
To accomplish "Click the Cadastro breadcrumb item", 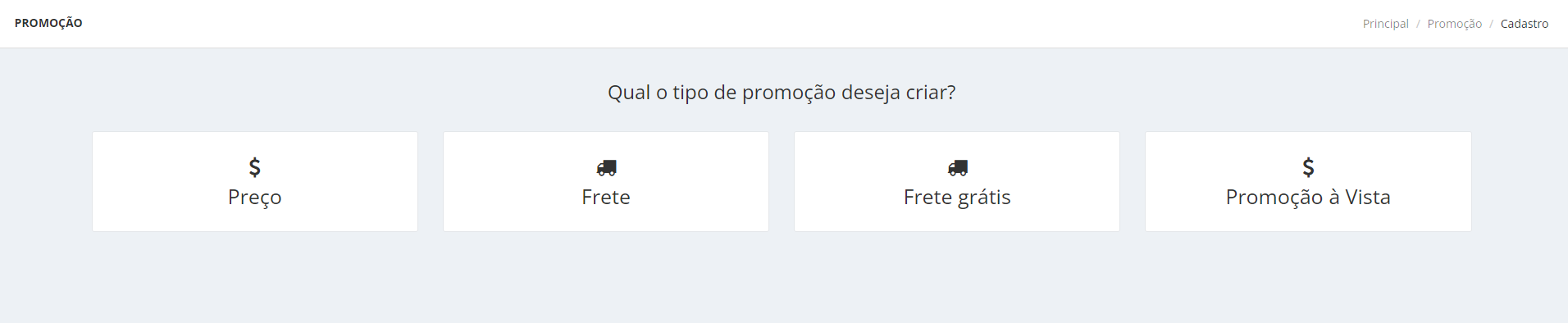I will [1525, 24].
